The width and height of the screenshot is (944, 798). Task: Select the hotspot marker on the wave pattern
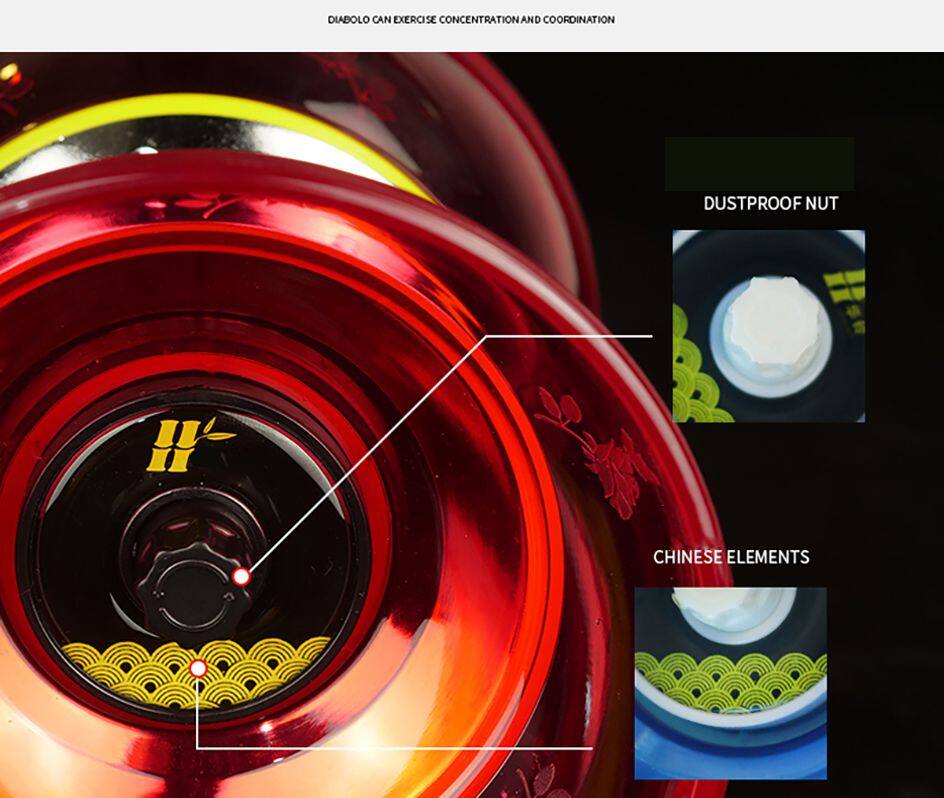(x=198, y=667)
